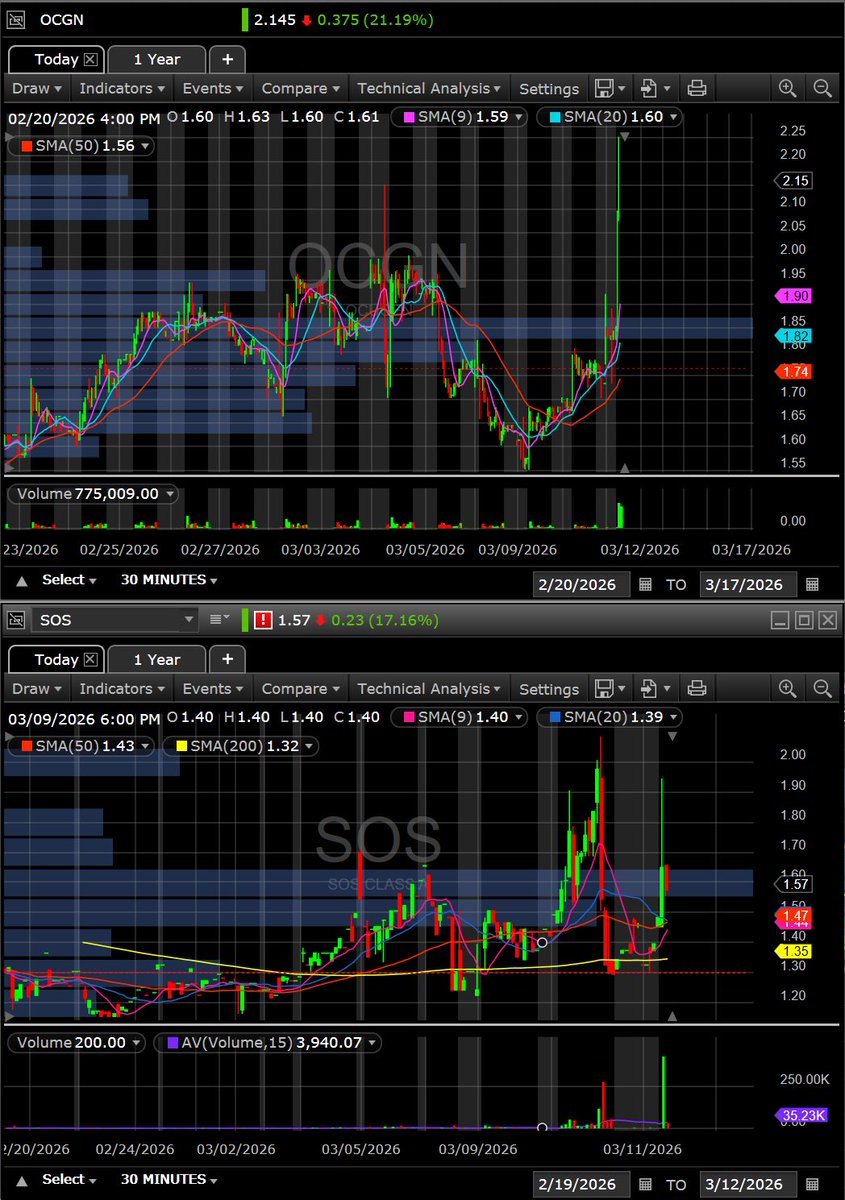Open the Indicators menu in SOS chart
This screenshot has width=845, height=1200.
pyautogui.click(x=121, y=688)
